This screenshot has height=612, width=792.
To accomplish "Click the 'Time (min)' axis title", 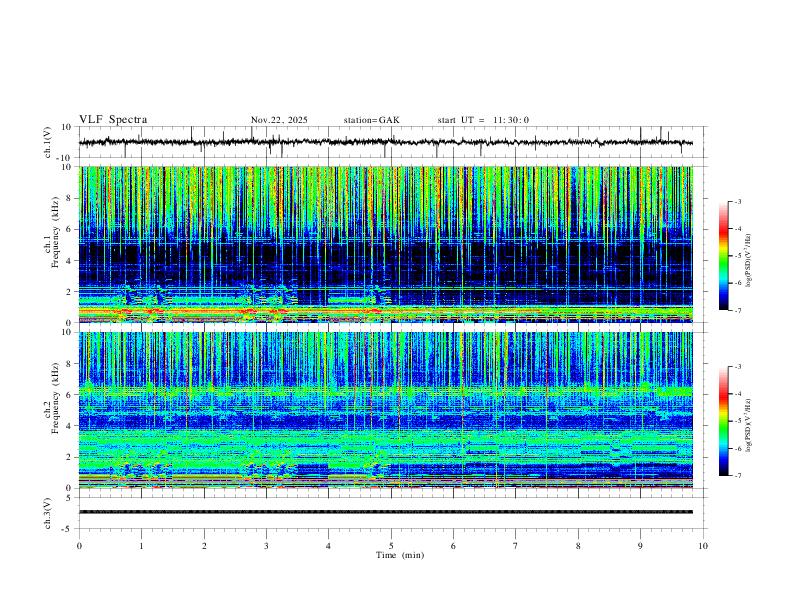I will (x=400, y=555).
